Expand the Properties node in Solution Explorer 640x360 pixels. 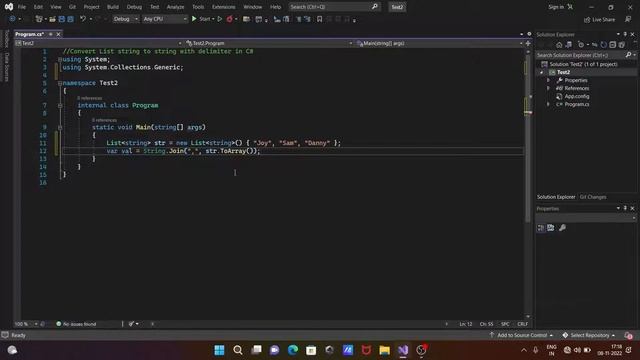coord(548,80)
